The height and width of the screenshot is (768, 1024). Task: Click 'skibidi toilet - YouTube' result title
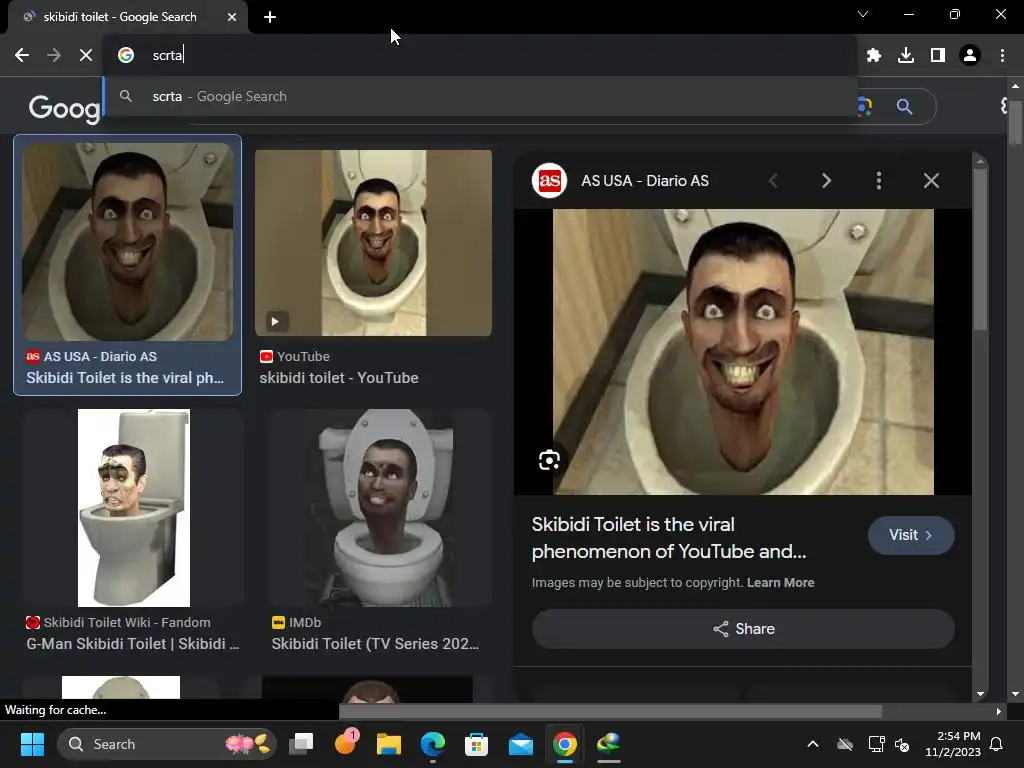click(x=338, y=377)
